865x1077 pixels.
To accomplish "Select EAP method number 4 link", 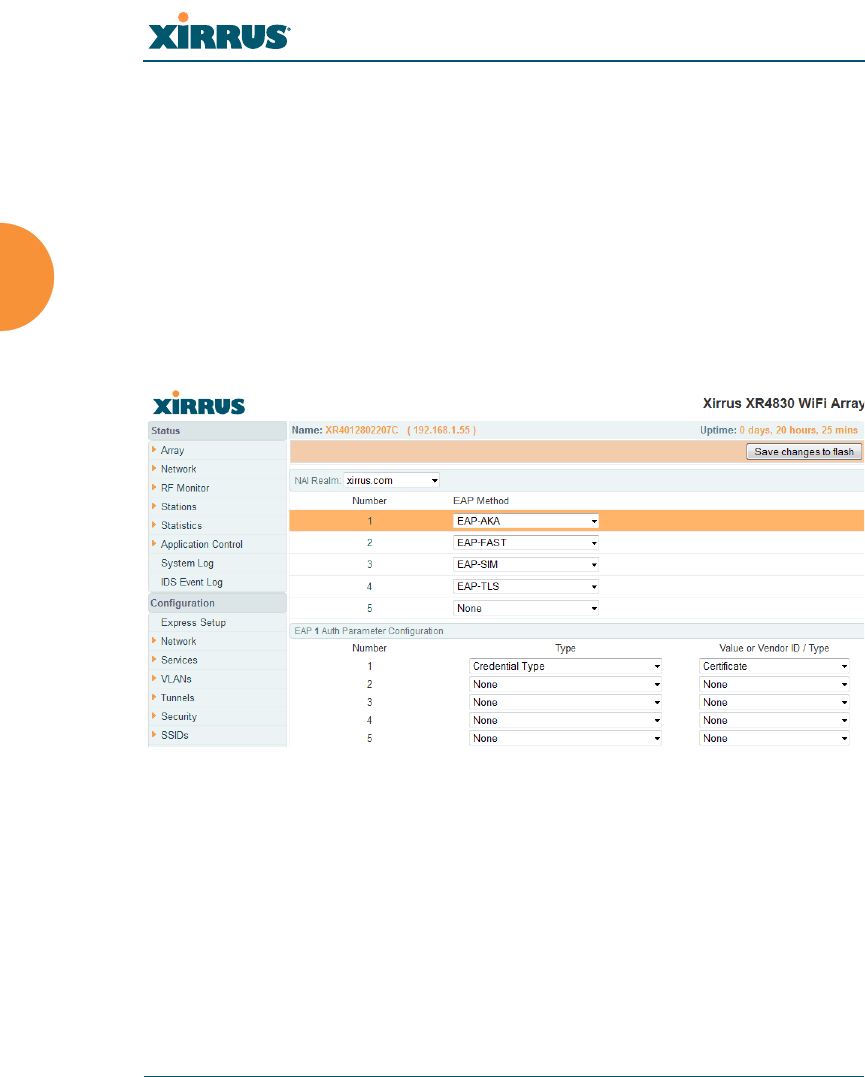I will click(370, 587).
